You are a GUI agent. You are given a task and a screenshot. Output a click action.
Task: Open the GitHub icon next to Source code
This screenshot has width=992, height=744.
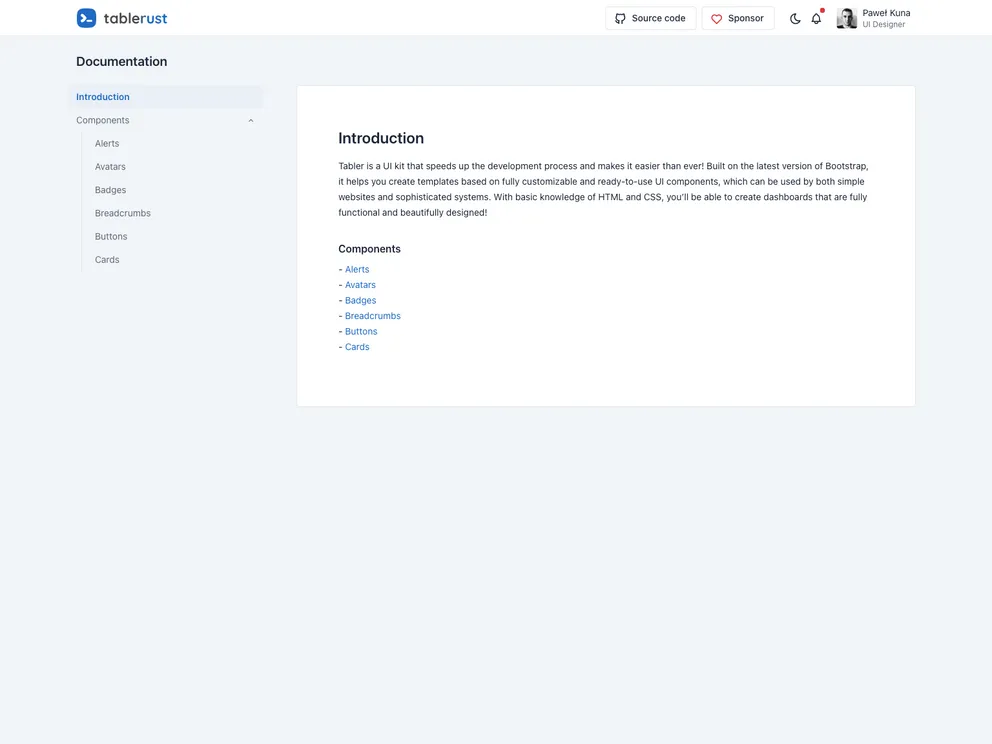[x=621, y=17]
